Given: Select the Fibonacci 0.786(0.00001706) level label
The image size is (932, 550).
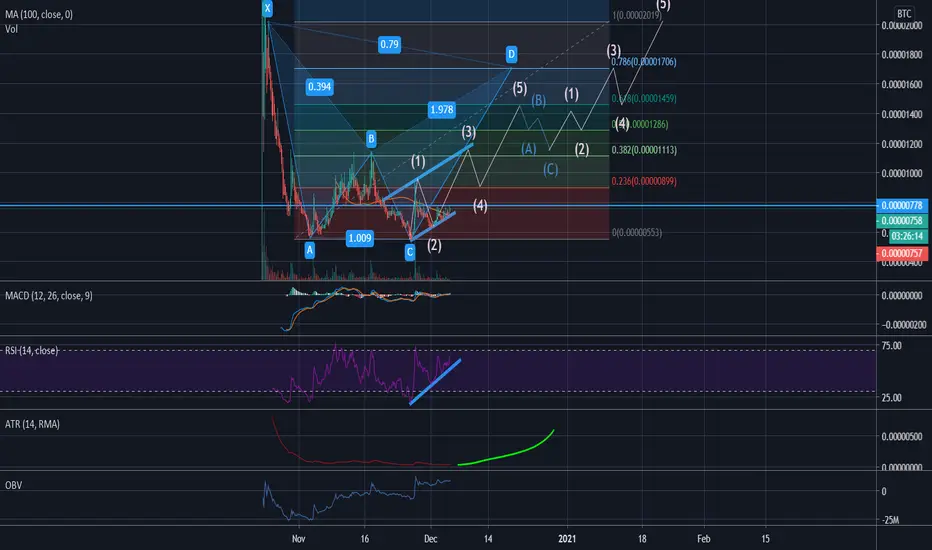Looking at the screenshot, I should pyautogui.click(x=644, y=62).
